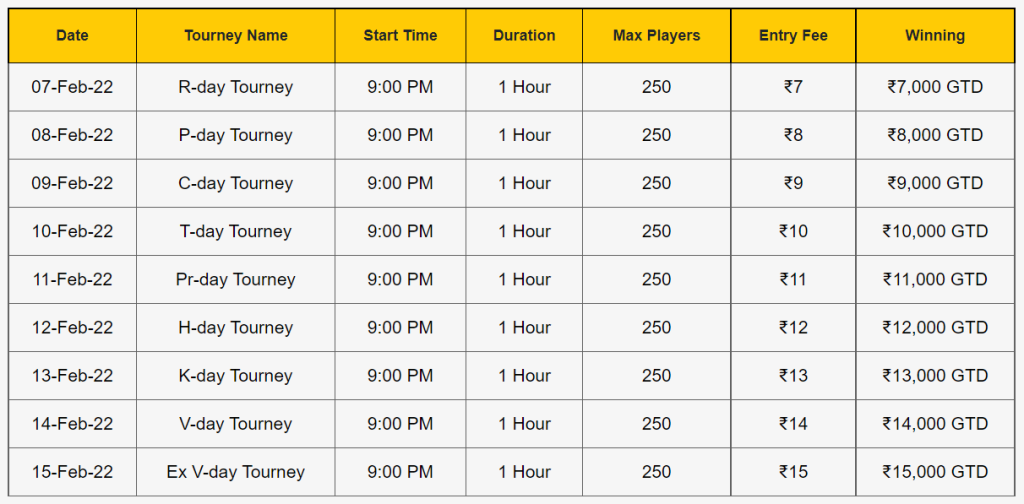This screenshot has width=1024, height=504.
Task: Select the Pr-day Tourney cell
Action: point(236,279)
